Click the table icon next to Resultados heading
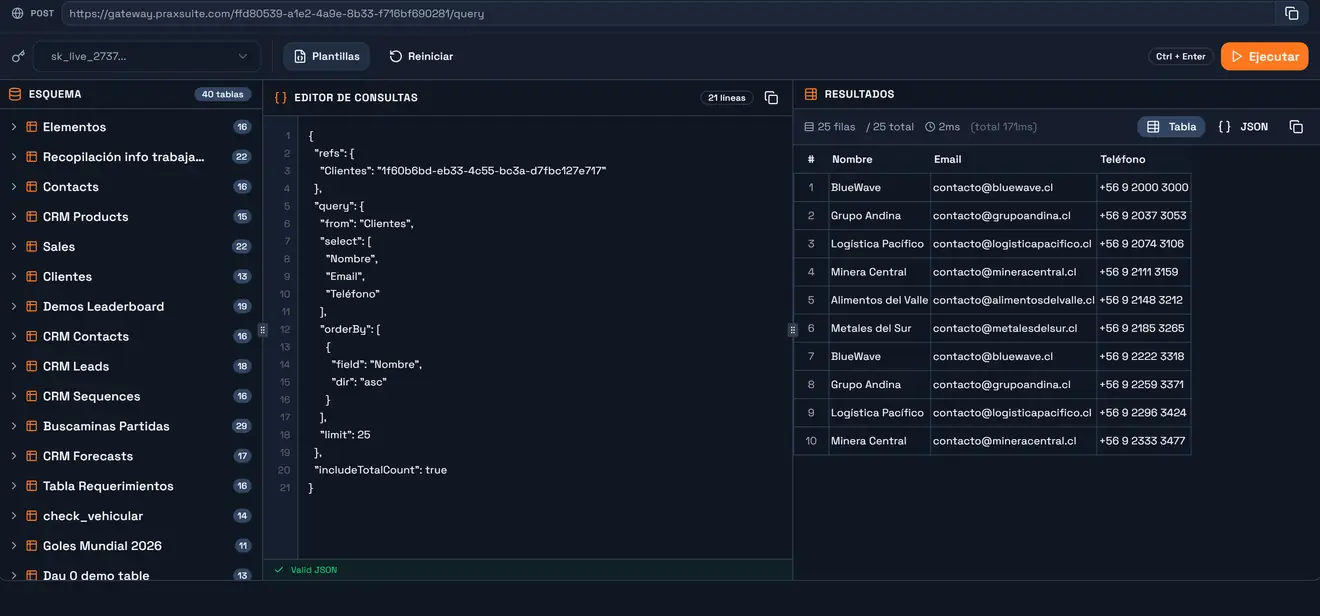The width and height of the screenshot is (1320, 616). pyautogui.click(x=811, y=94)
